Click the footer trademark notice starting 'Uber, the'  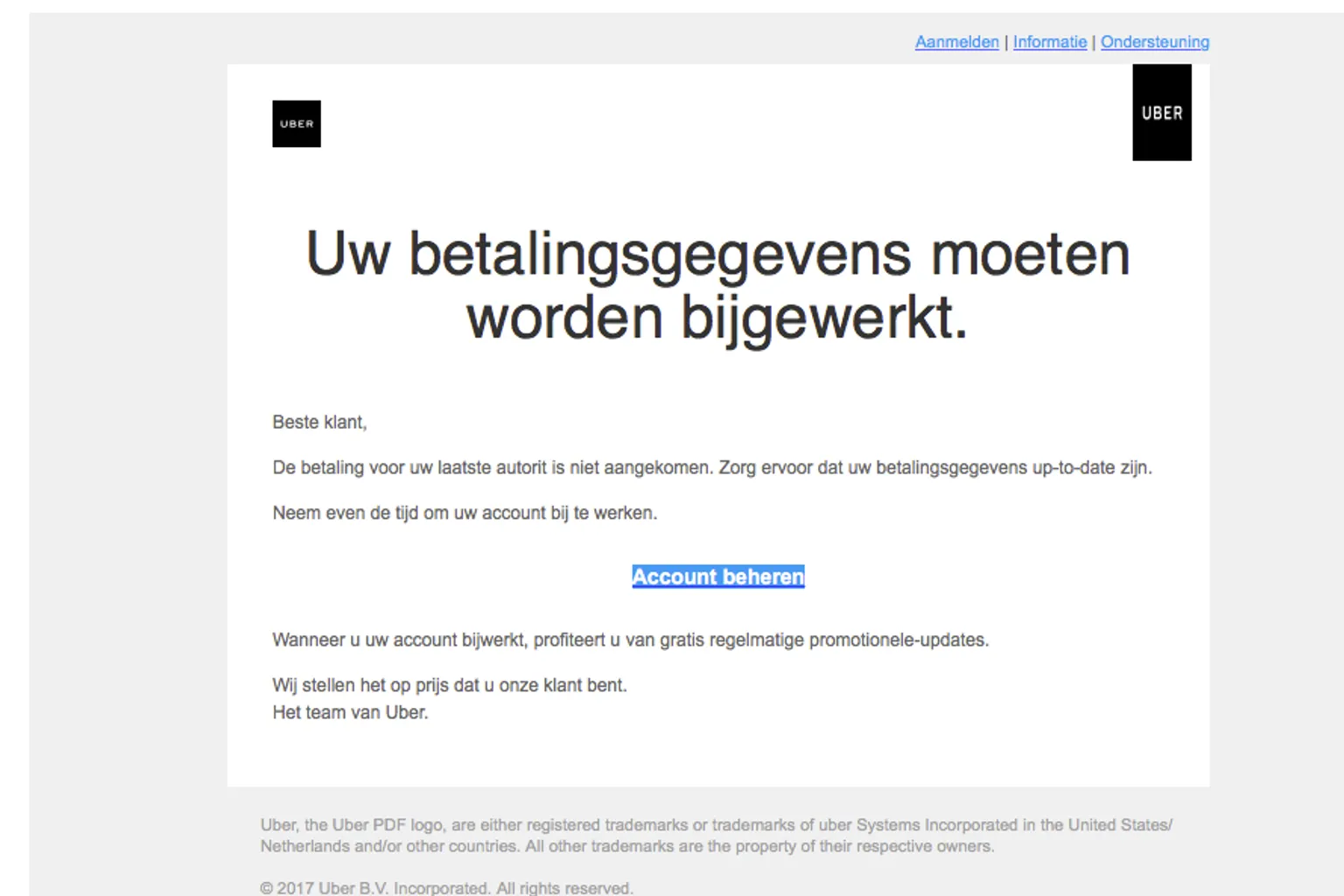pos(715,825)
